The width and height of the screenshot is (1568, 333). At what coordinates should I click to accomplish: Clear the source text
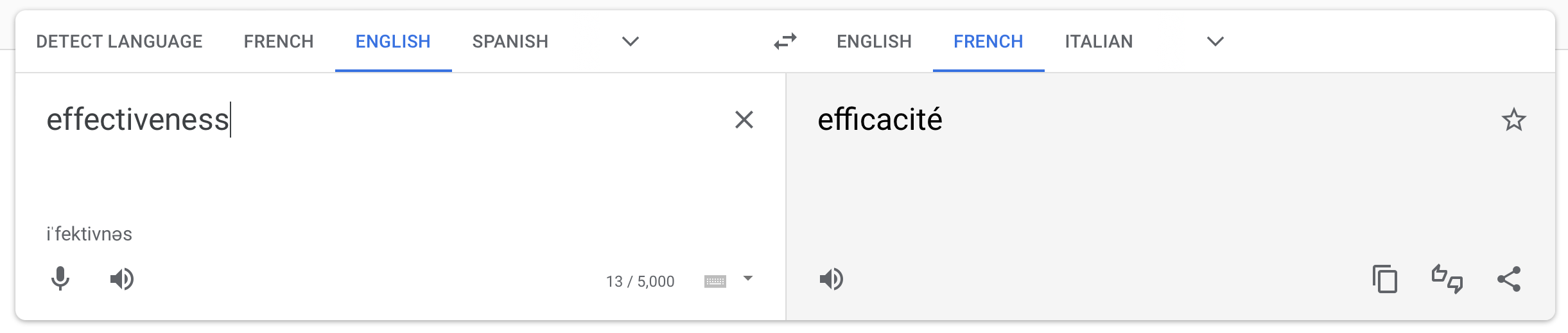coord(744,120)
